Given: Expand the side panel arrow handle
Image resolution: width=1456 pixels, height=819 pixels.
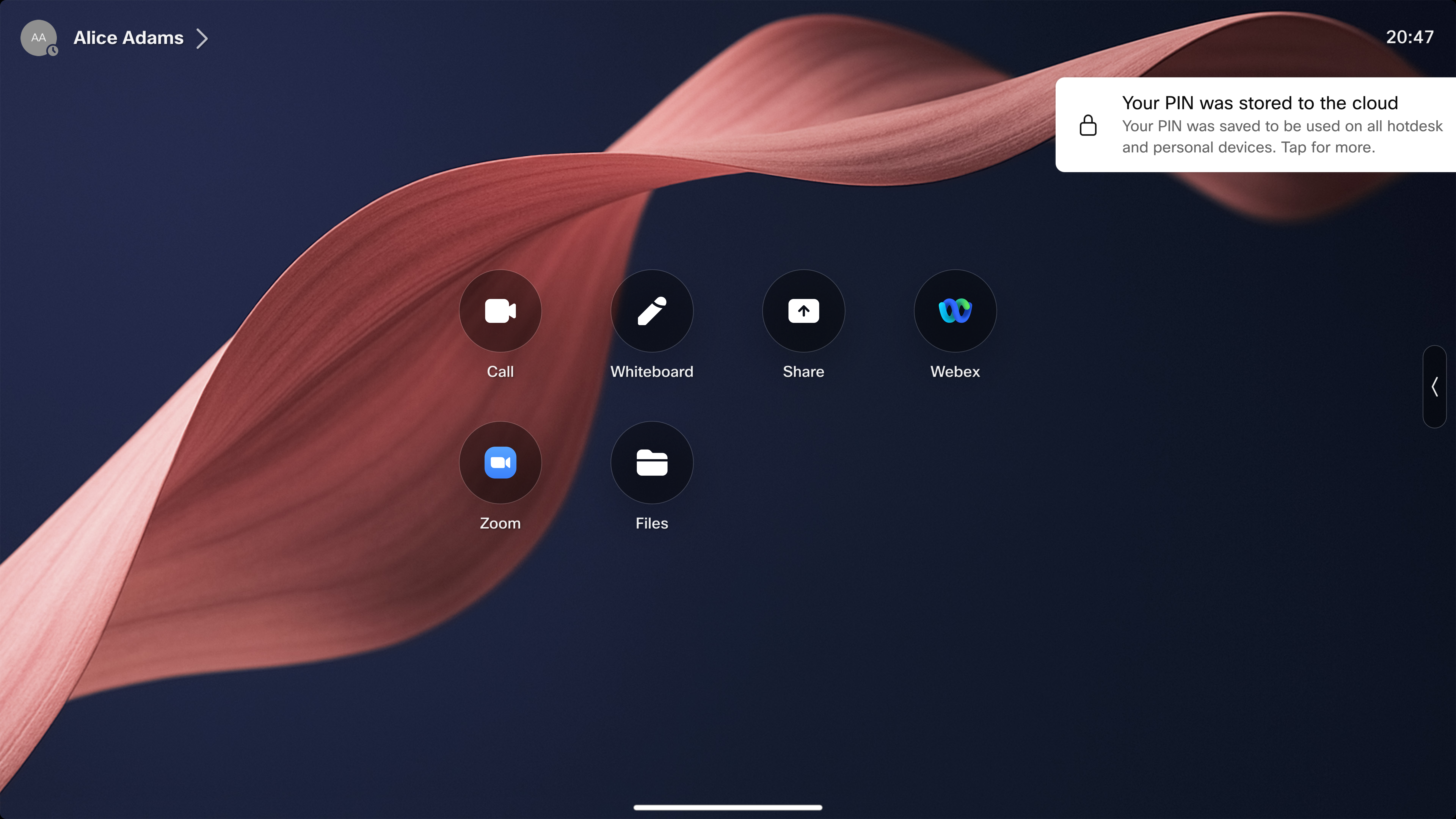Looking at the screenshot, I should click(x=1435, y=387).
